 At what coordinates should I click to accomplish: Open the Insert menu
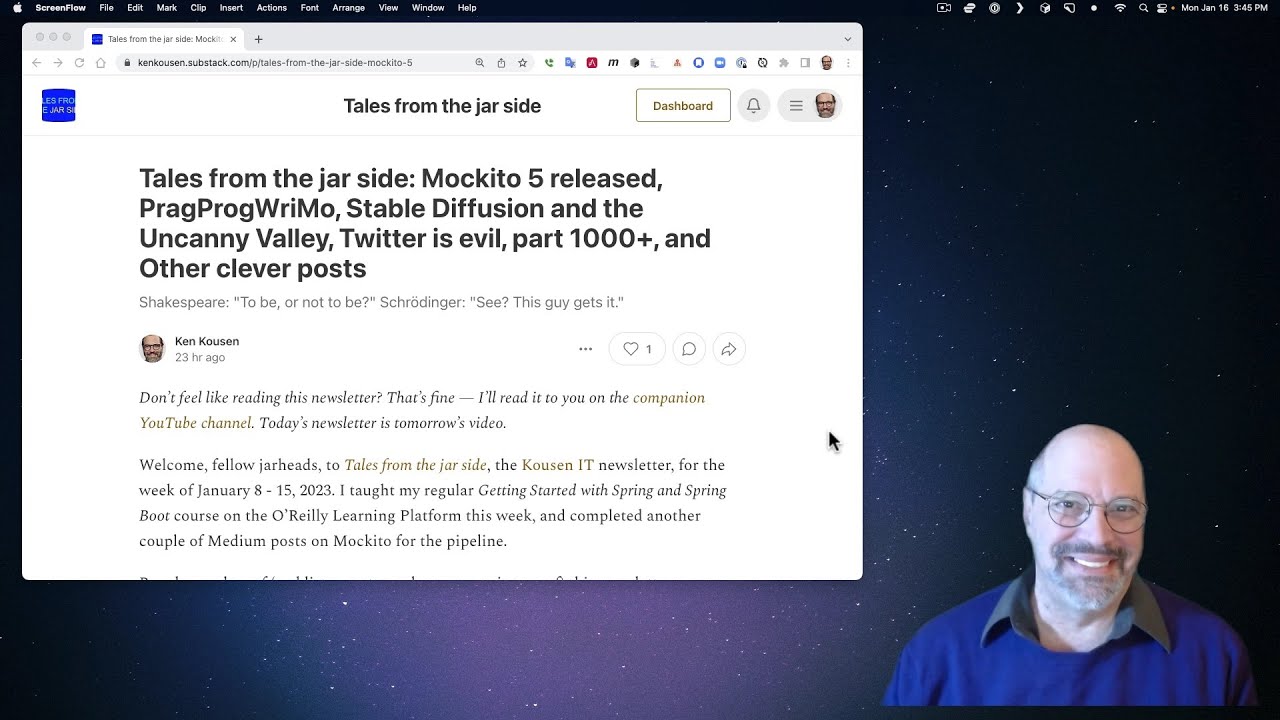[231, 7]
